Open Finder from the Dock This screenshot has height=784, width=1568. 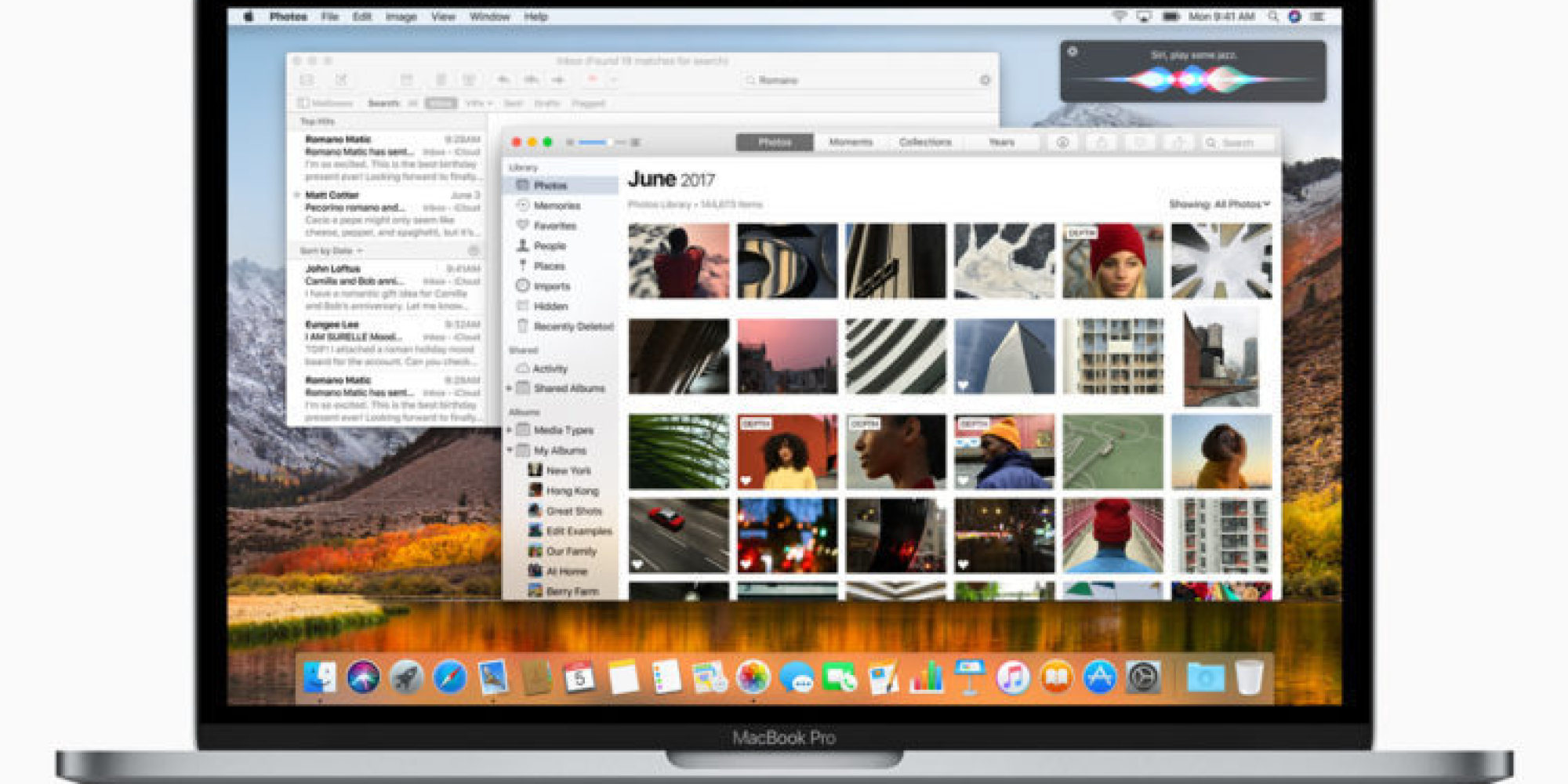click(x=319, y=678)
